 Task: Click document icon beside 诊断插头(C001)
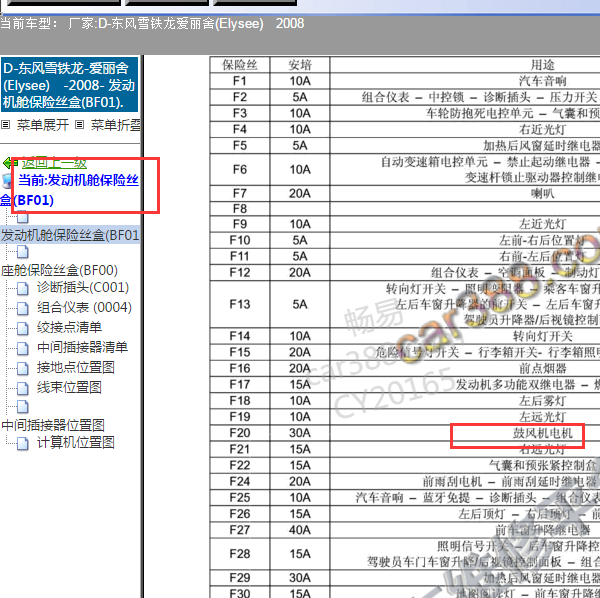point(23,288)
